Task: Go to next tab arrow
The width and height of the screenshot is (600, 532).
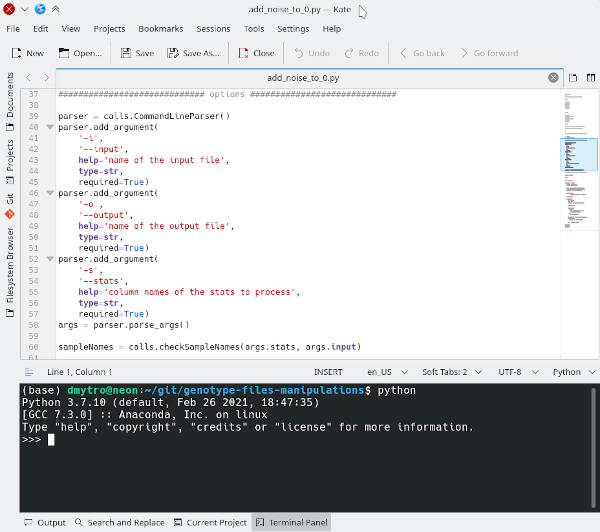Action: [x=46, y=78]
